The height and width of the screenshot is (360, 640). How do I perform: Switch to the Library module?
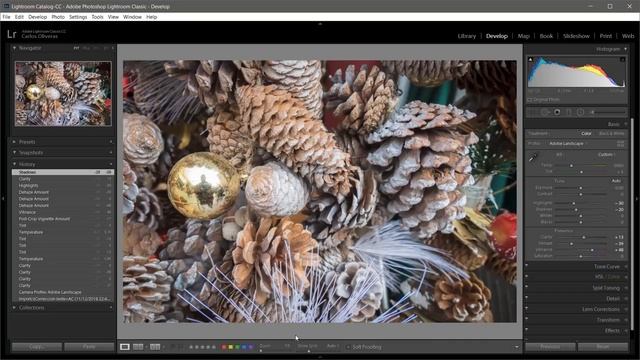click(x=467, y=36)
